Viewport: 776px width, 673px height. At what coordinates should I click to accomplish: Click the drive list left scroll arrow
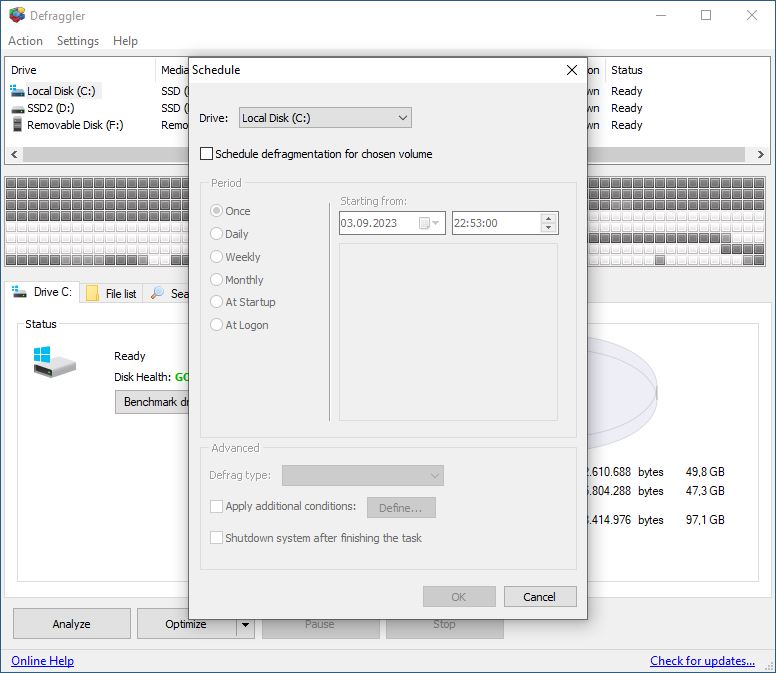click(14, 154)
